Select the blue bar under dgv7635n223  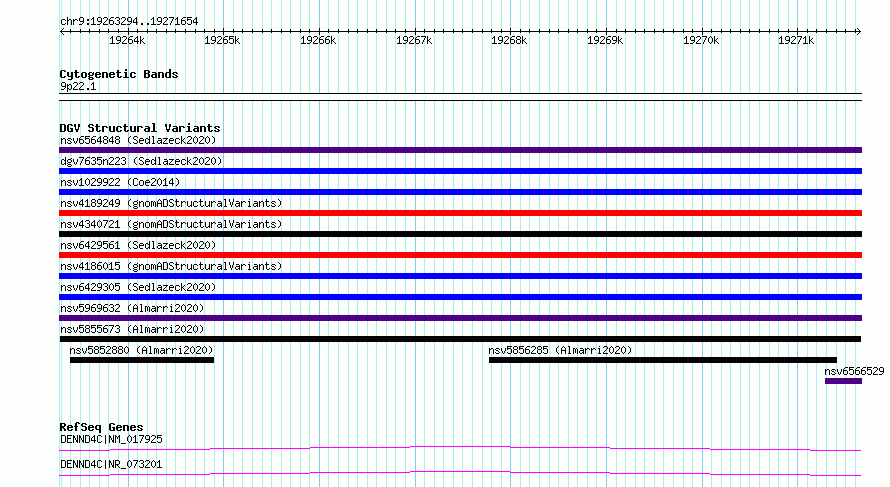pyautogui.click(x=460, y=171)
